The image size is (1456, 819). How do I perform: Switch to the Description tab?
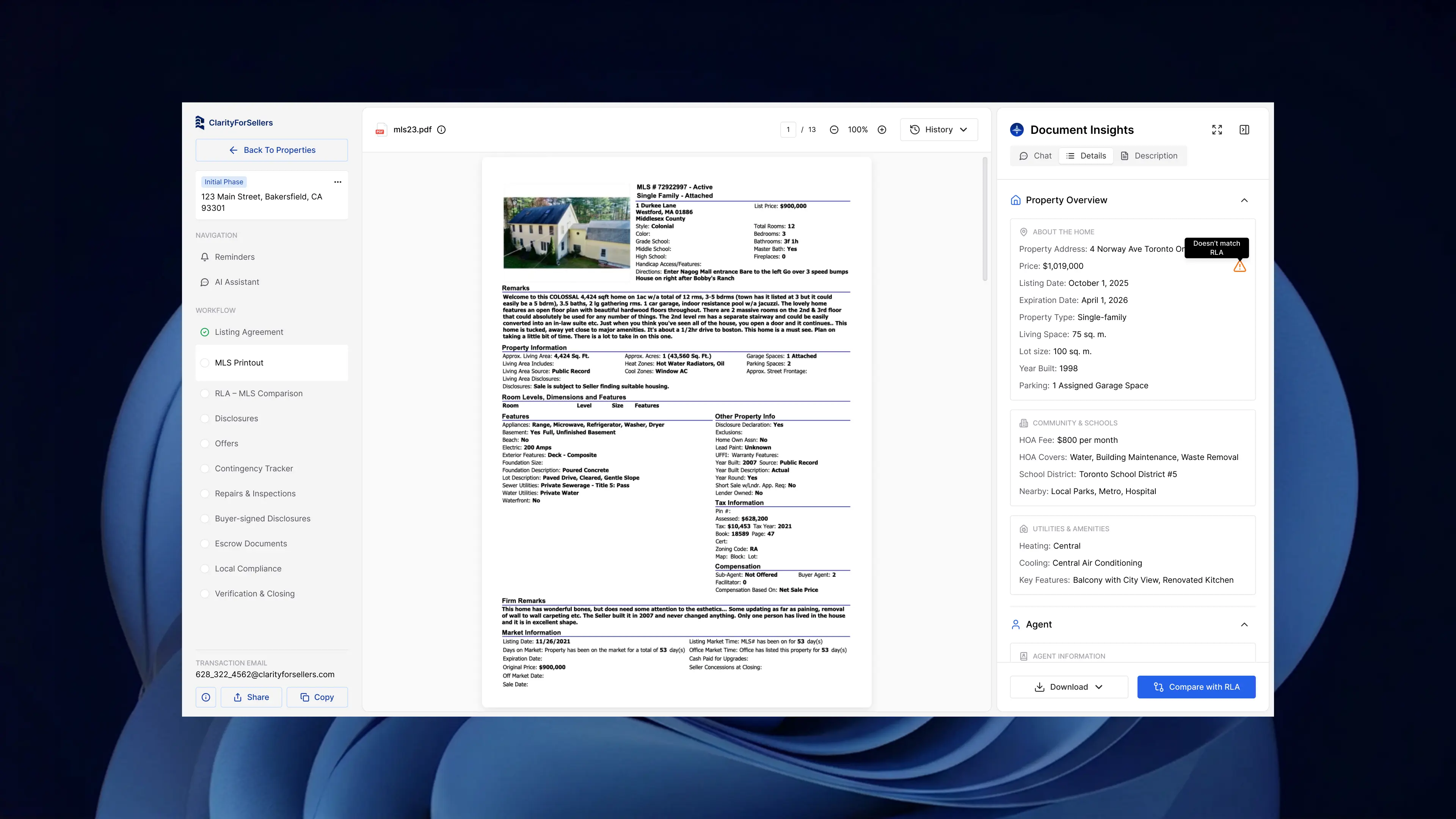click(x=1149, y=156)
